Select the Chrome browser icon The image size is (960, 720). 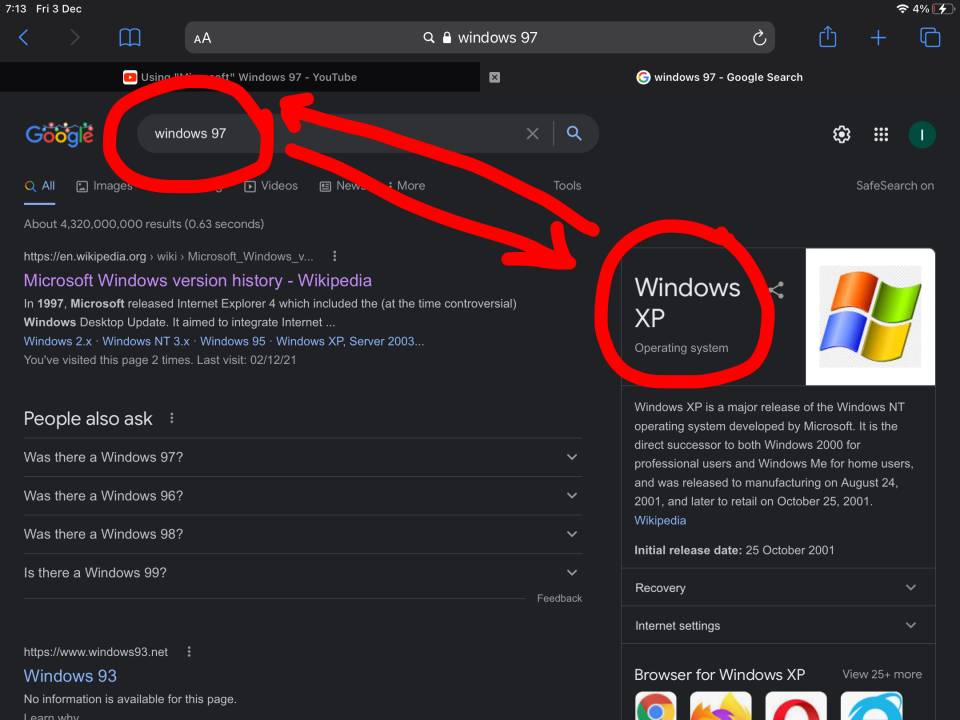point(656,706)
